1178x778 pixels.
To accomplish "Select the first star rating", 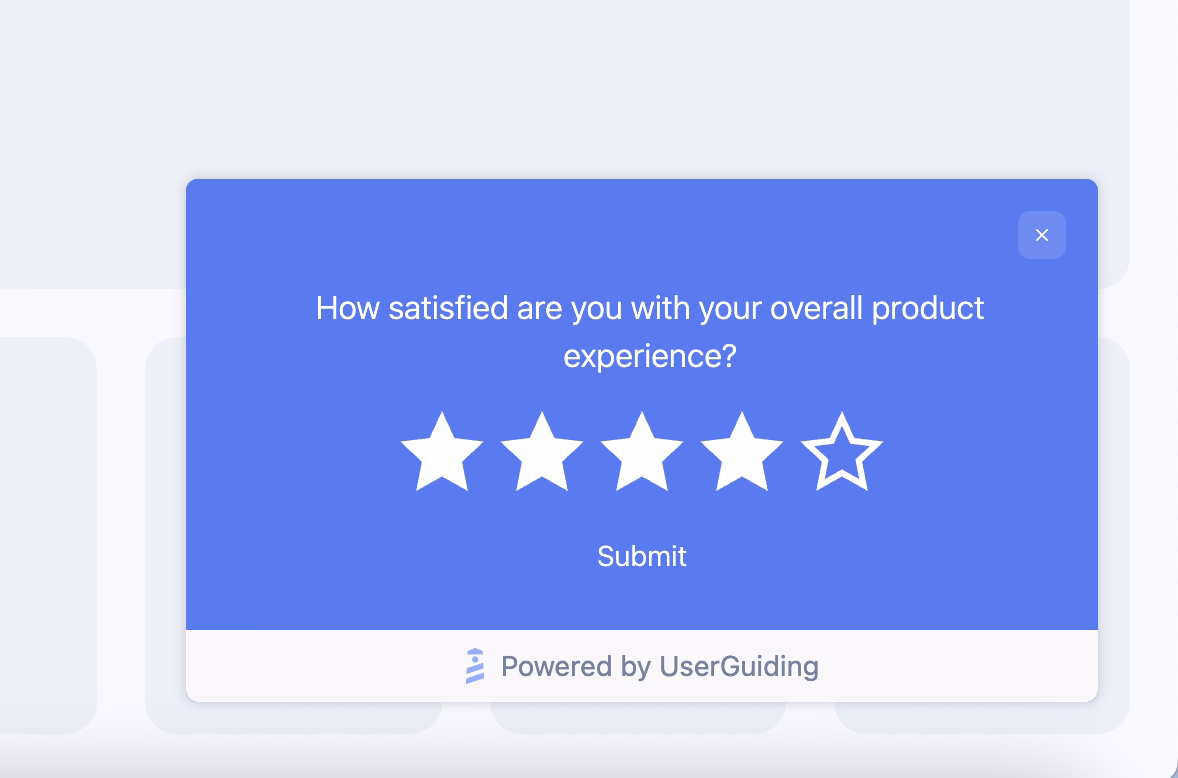I will (441, 452).
